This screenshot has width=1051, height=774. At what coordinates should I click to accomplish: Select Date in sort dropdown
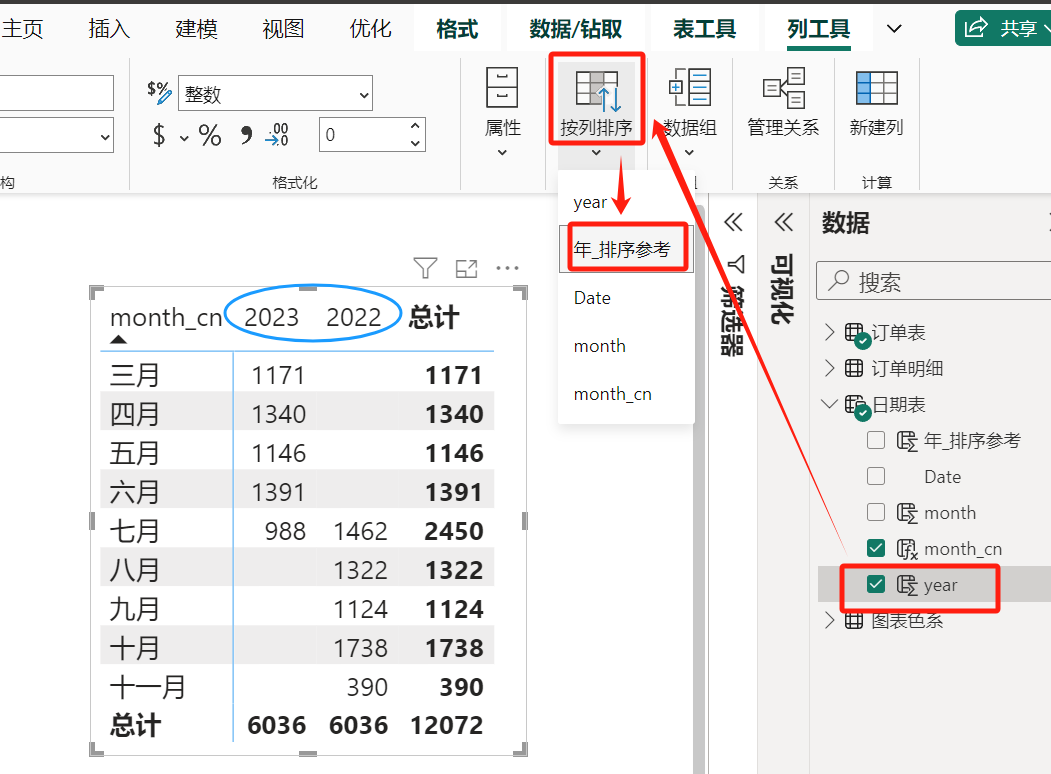click(626, 298)
